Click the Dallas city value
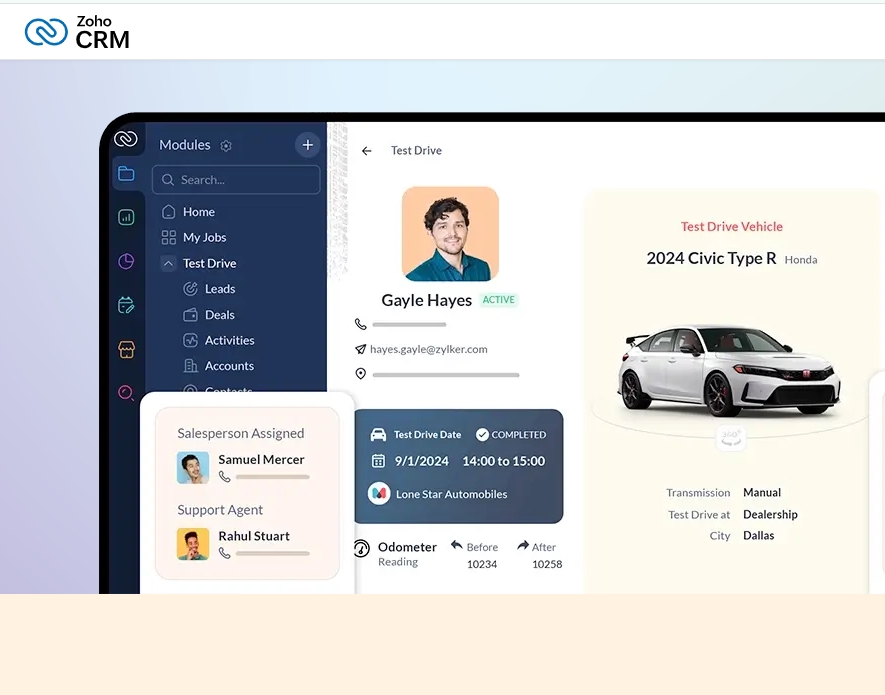Screen dimensions: 885x695 point(759,535)
